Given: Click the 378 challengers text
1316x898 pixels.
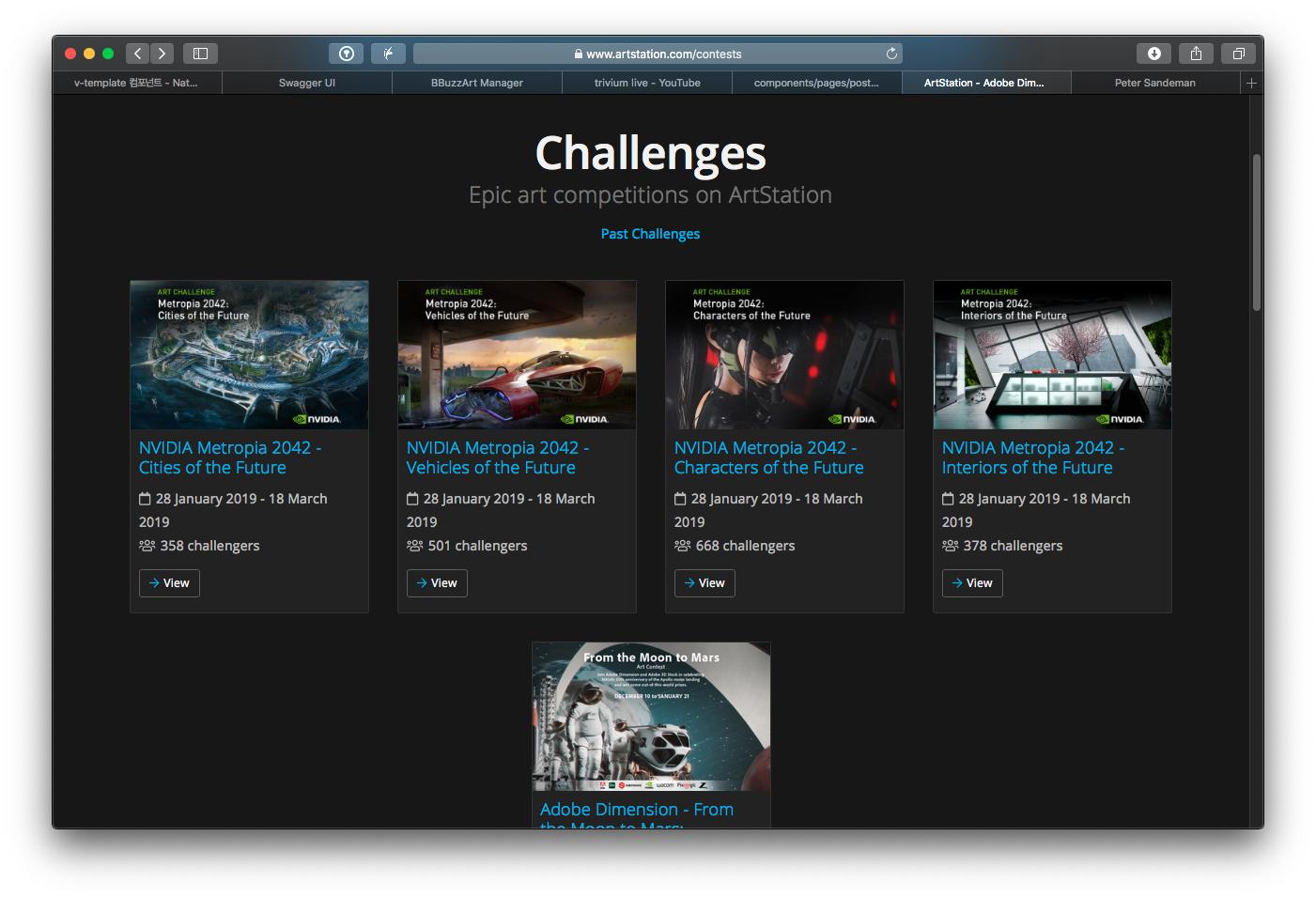Looking at the screenshot, I should tap(1013, 546).
